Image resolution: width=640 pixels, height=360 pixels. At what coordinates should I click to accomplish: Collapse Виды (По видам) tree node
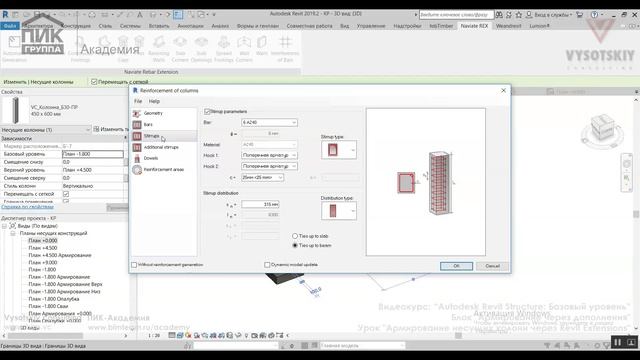4,226
